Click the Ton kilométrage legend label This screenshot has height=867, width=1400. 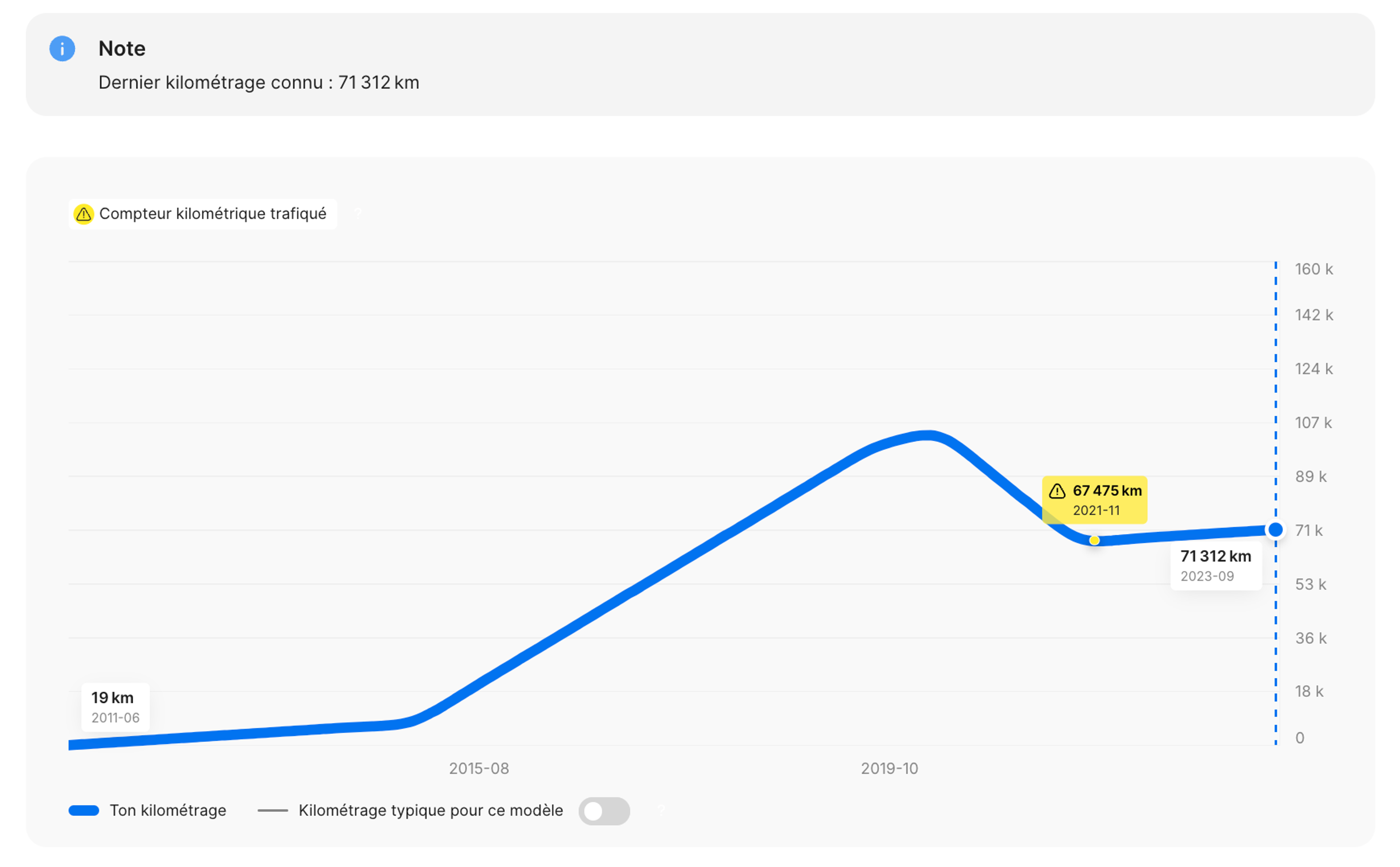tap(167, 810)
